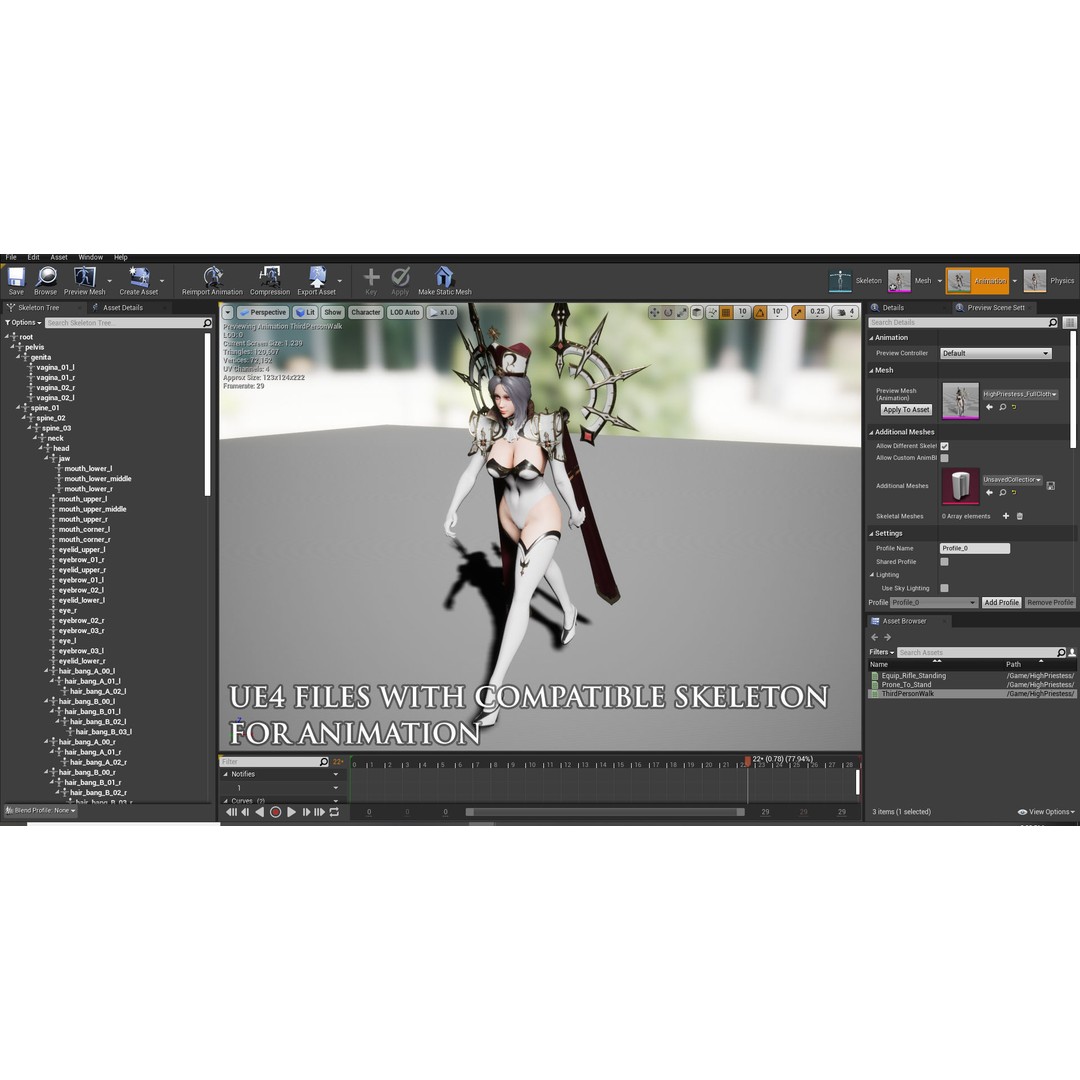Image resolution: width=1080 pixels, height=1080 pixels.
Task: Open the HighPriestess_FullCloth mesh dropdown
Action: (x=1020, y=394)
